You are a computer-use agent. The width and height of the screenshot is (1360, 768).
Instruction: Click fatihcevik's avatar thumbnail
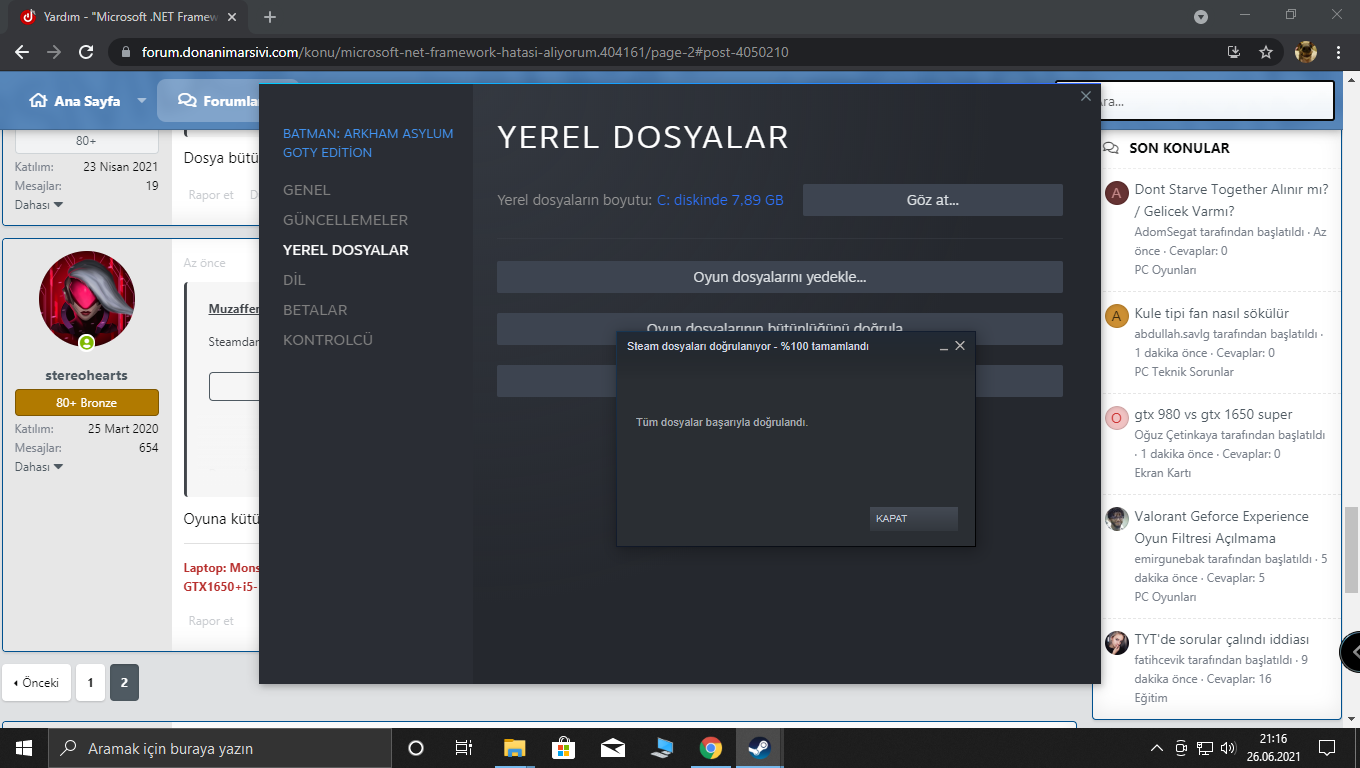1117,642
